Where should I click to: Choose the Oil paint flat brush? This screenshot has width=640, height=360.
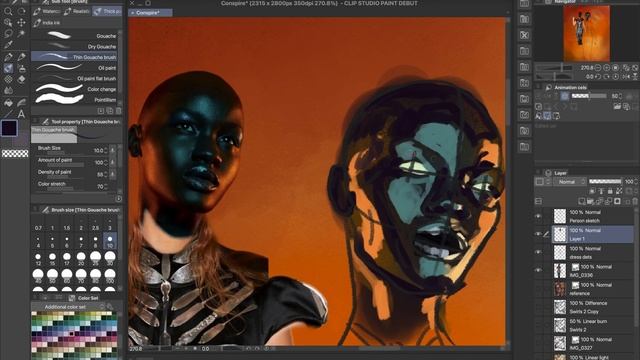point(74,78)
